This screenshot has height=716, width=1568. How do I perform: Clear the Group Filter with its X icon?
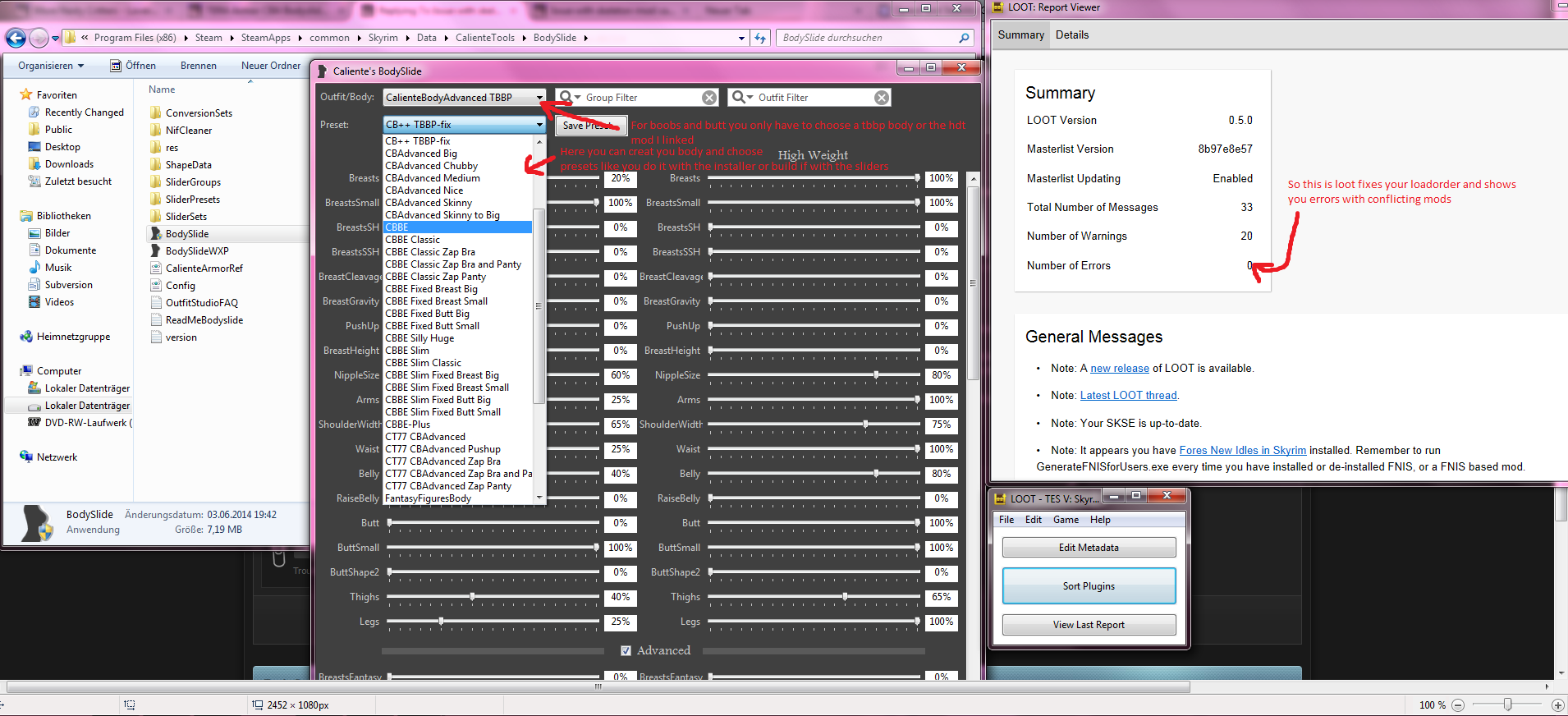(x=709, y=98)
